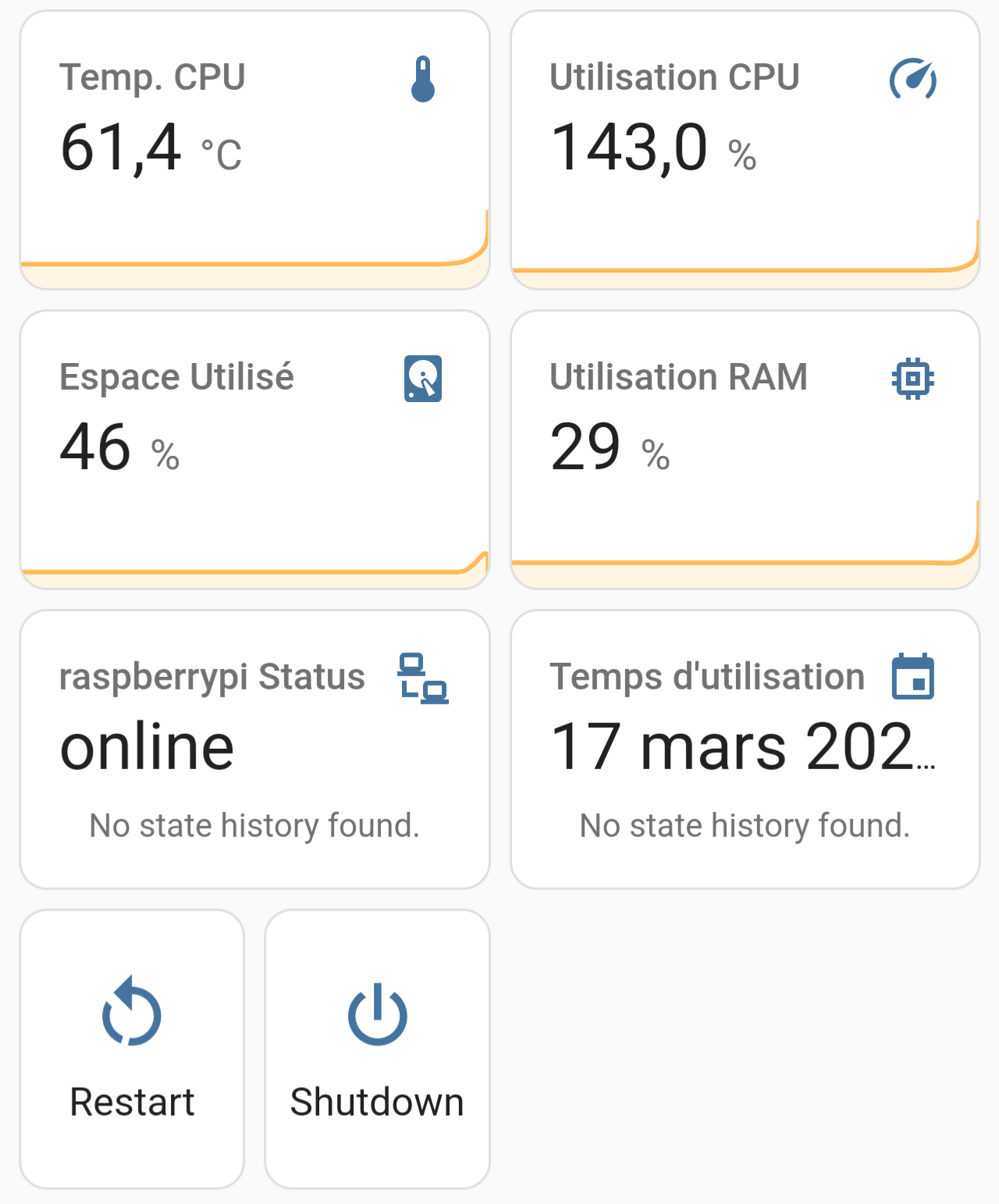
Task: Tap the Shutdown power icon
Action: 378,1013
